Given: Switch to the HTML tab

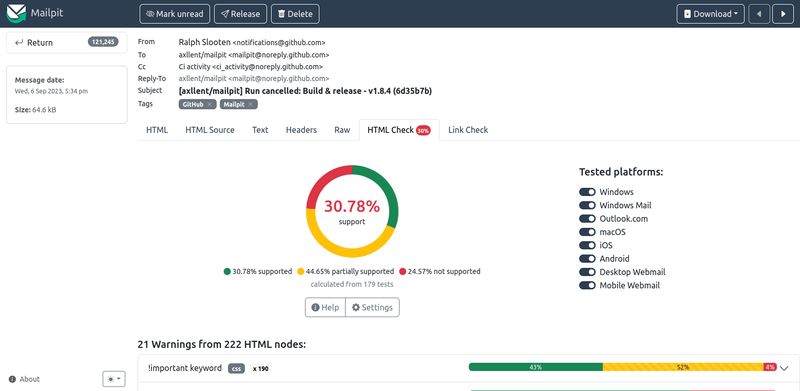Looking at the screenshot, I should [157, 130].
